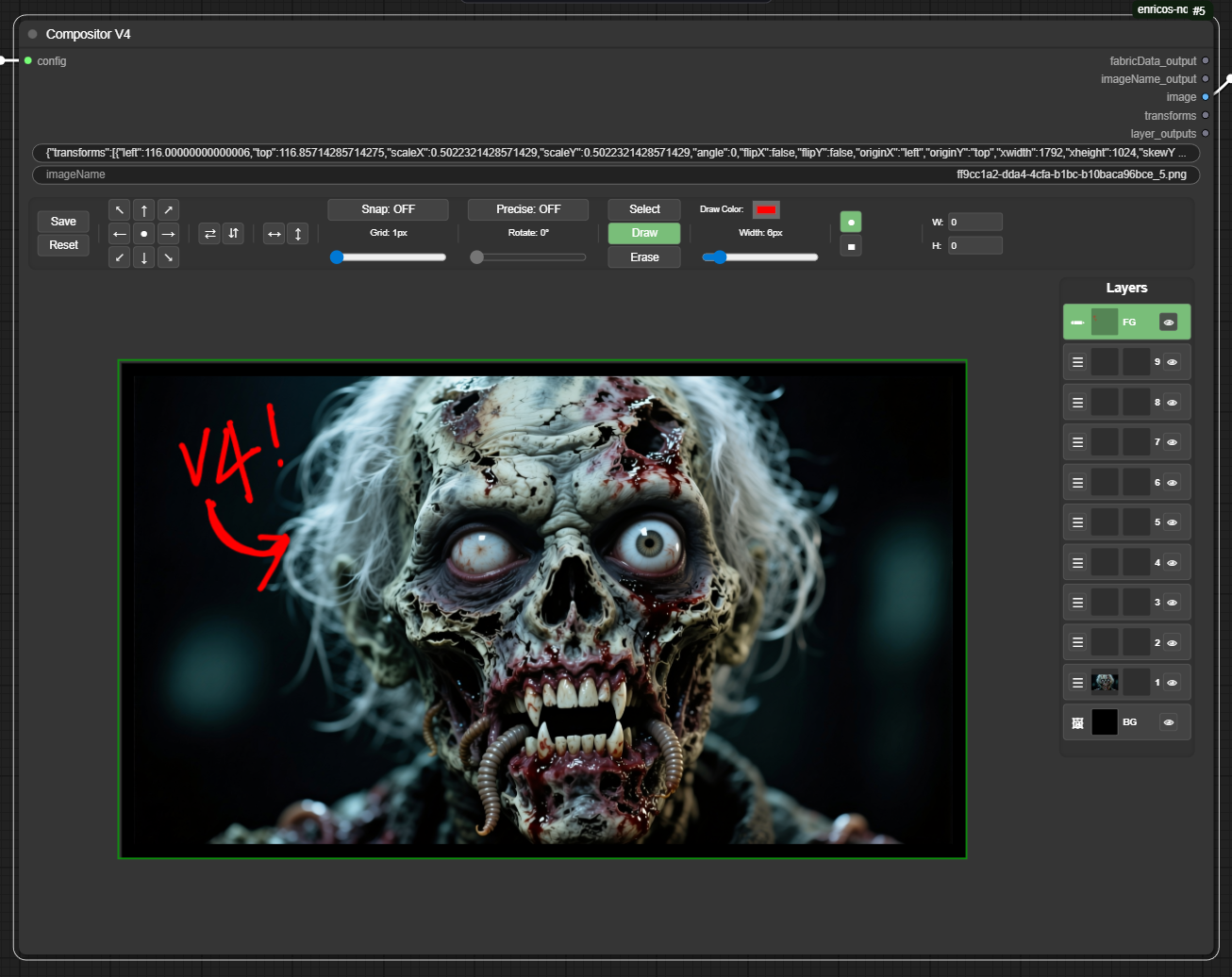The image size is (1232, 977).
Task: Choose the round brush shape
Action: point(851,222)
